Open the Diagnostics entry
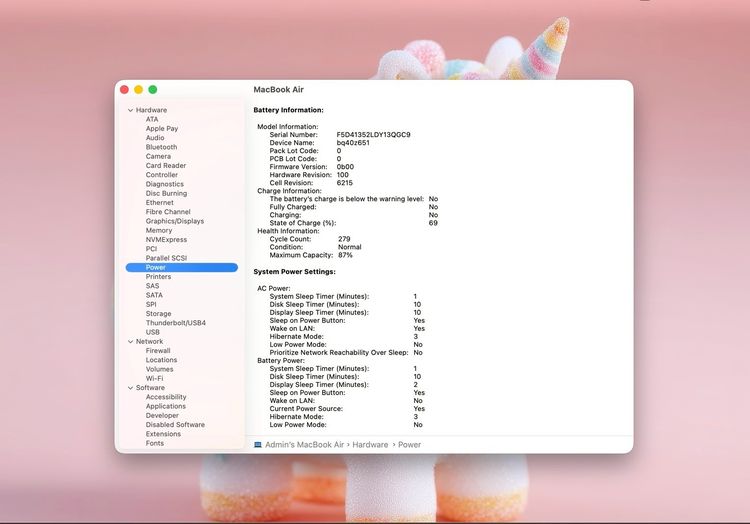The image size is (750, 524). (165, 184)
